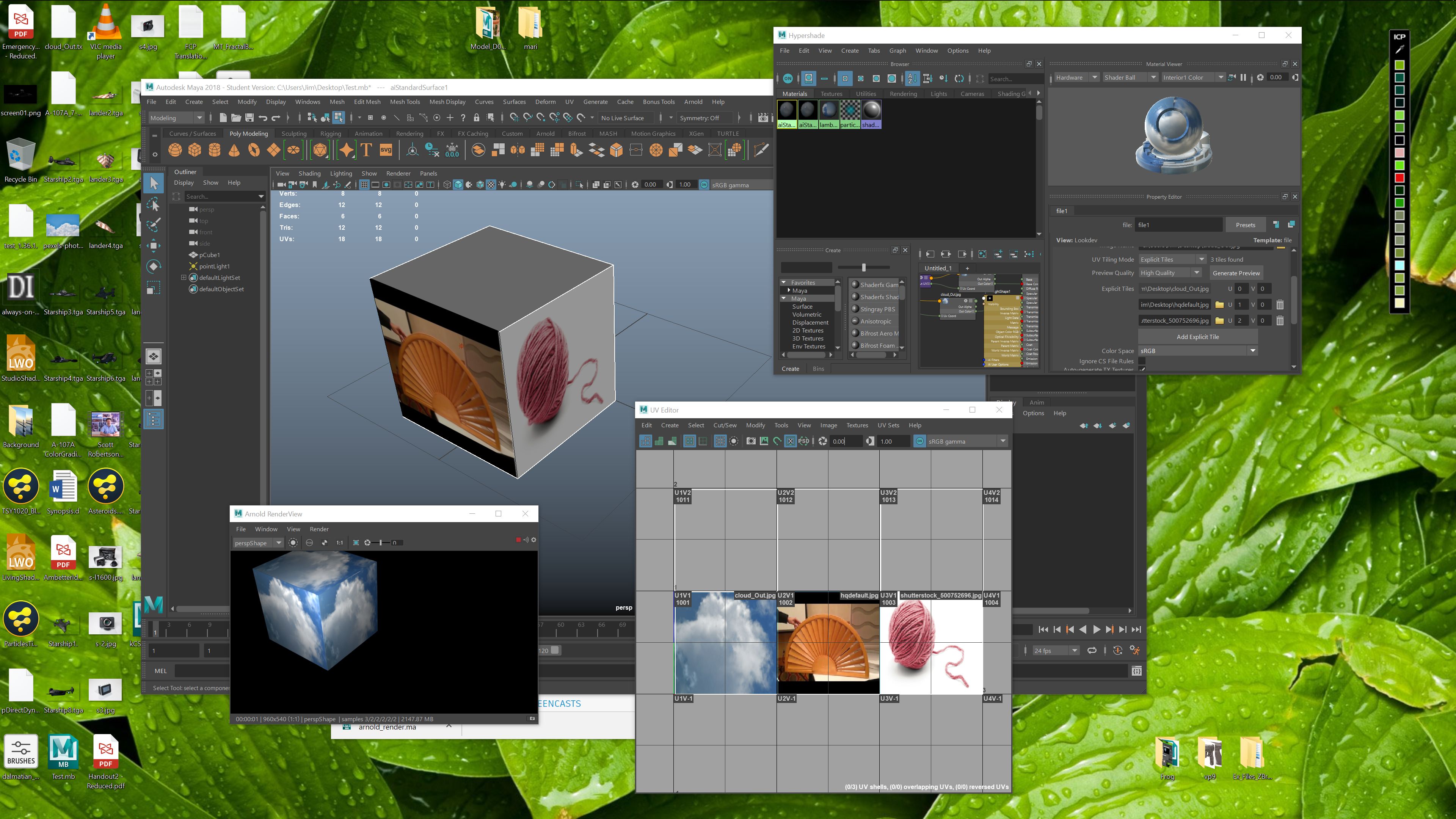
Task: Toggle the viewport grid display icon
Action: pyautogui.click(x=364, y=185)
